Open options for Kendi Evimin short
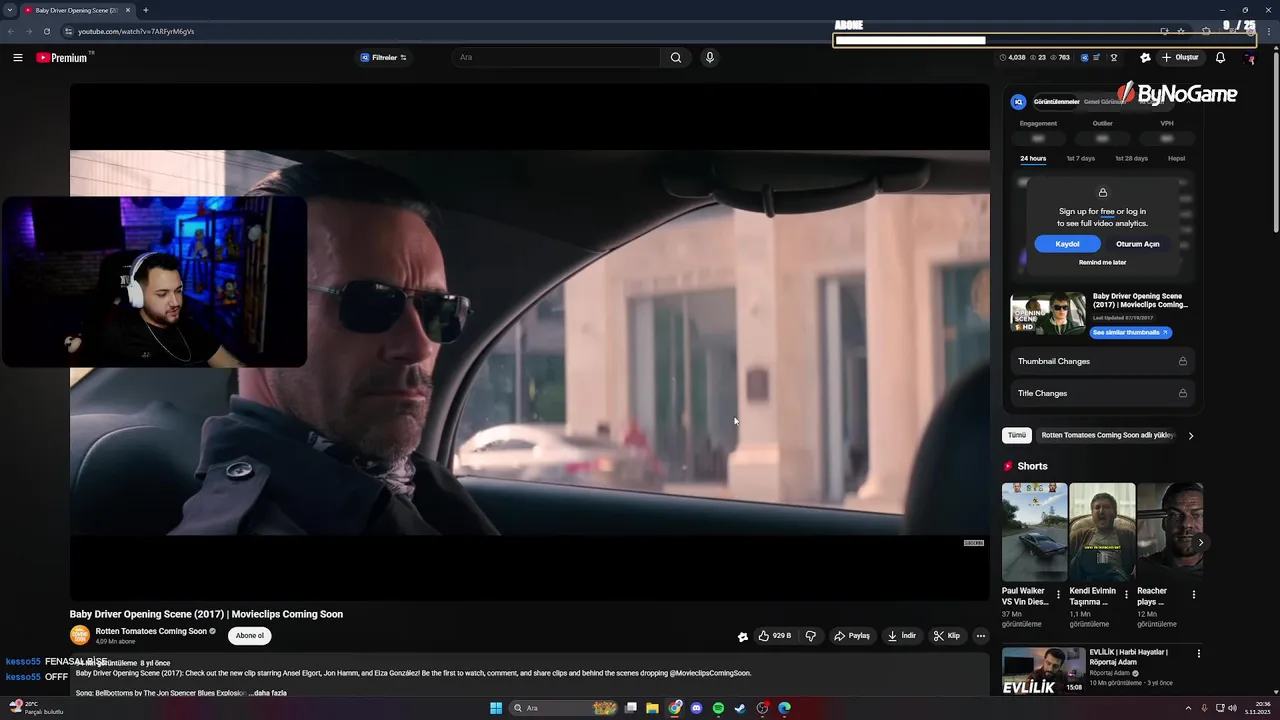 click(x=1126, y=594)
